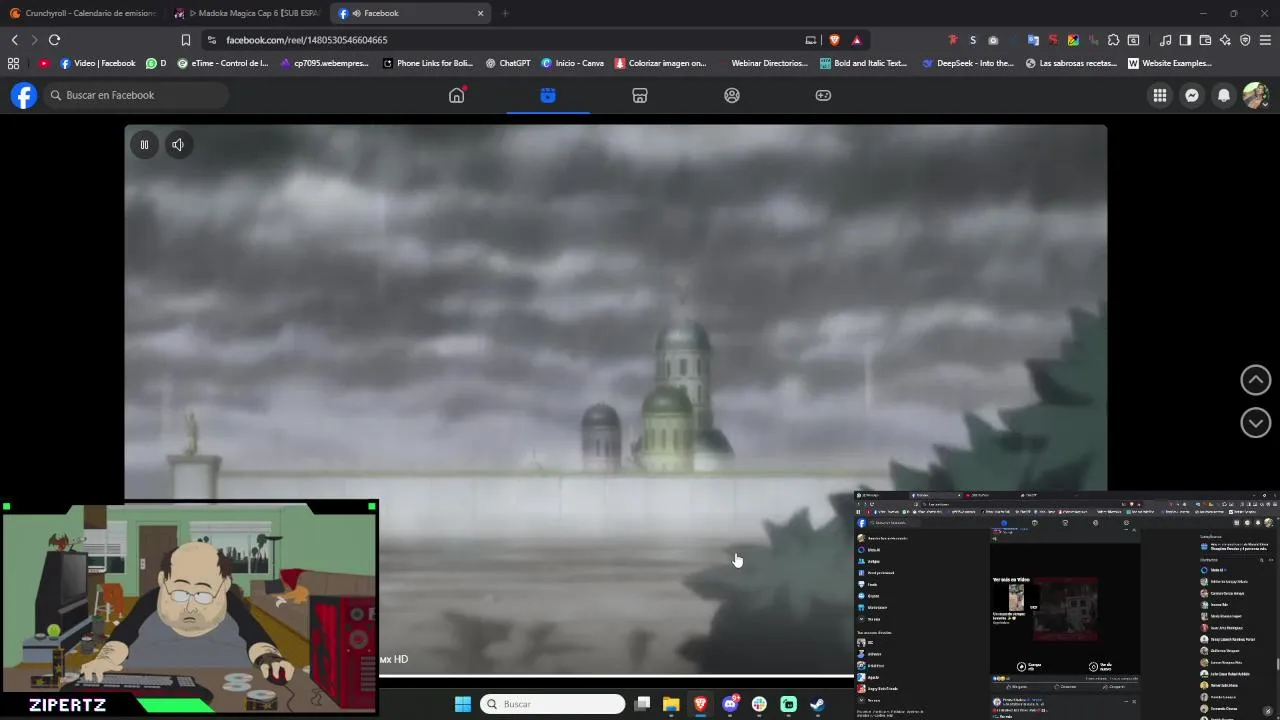Go back in browser history
Viewport: 1280px width, 720px height.
14,40
